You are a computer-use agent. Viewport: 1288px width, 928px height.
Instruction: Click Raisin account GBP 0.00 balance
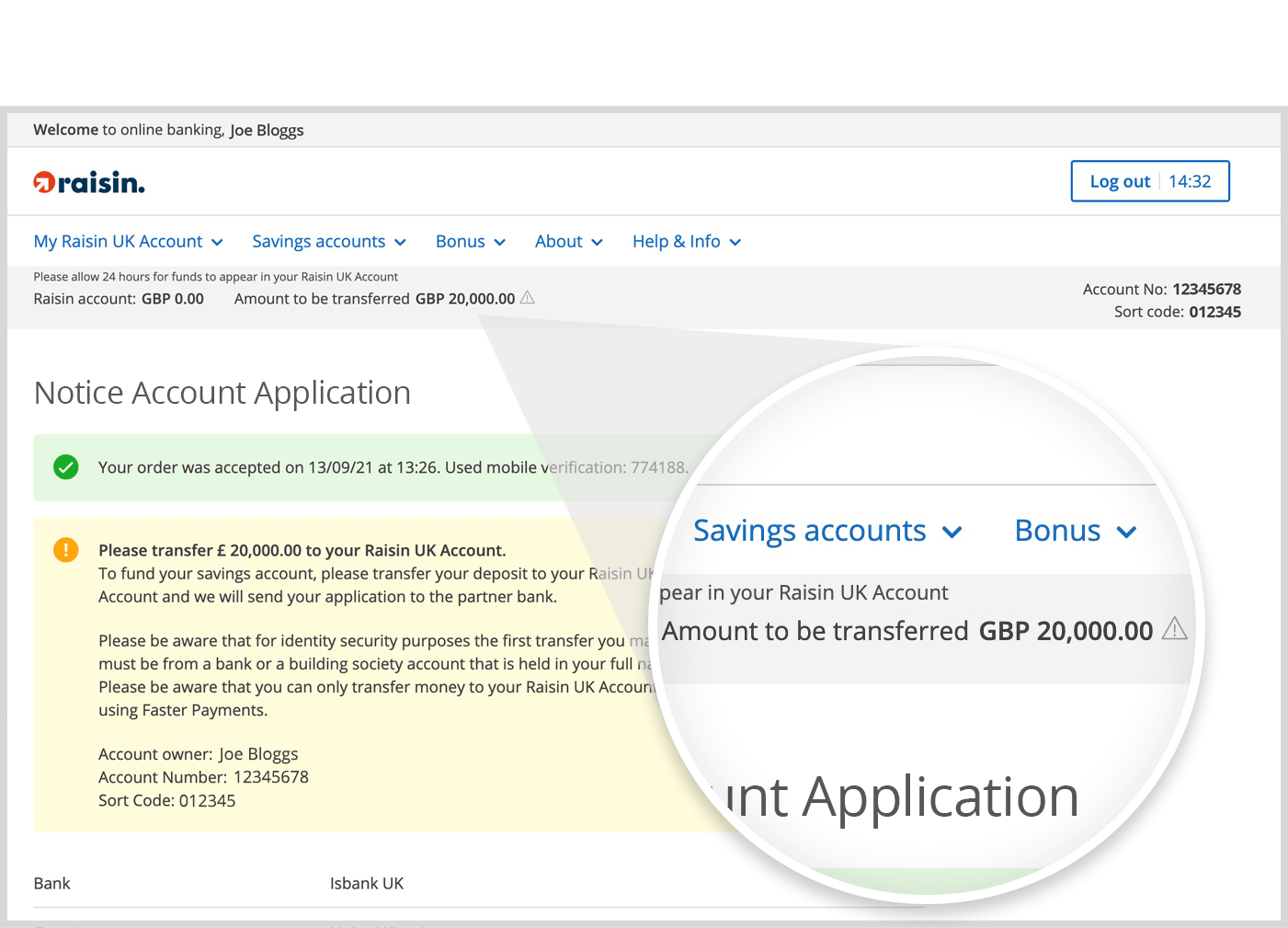(119, 299)
